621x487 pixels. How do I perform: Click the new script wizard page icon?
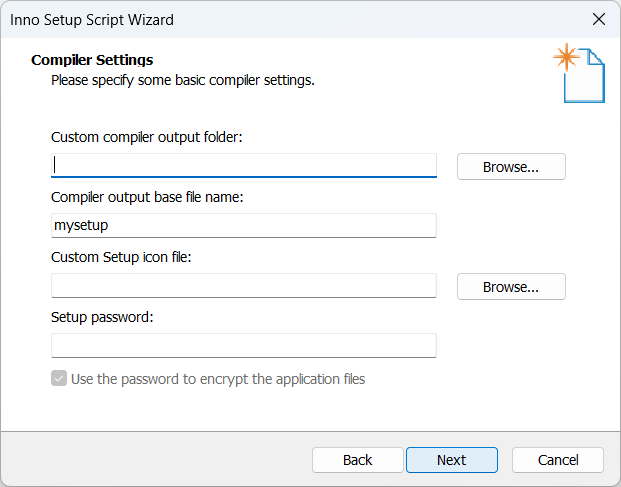click(579, 73)
